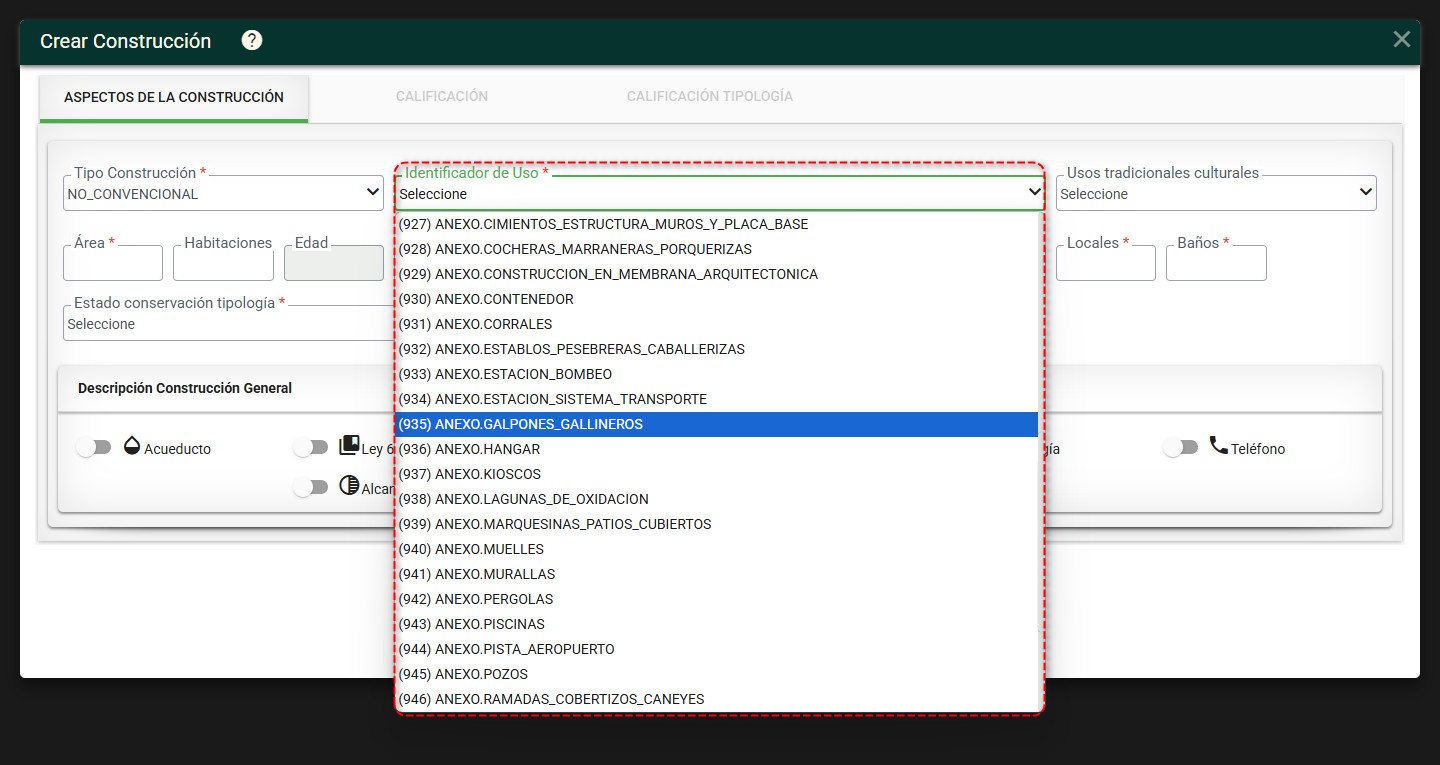This screenshot has width=1440, height=765.
Task: Choose (936) ANEXO.HANGAR
Action: click(x=717, y=449)
